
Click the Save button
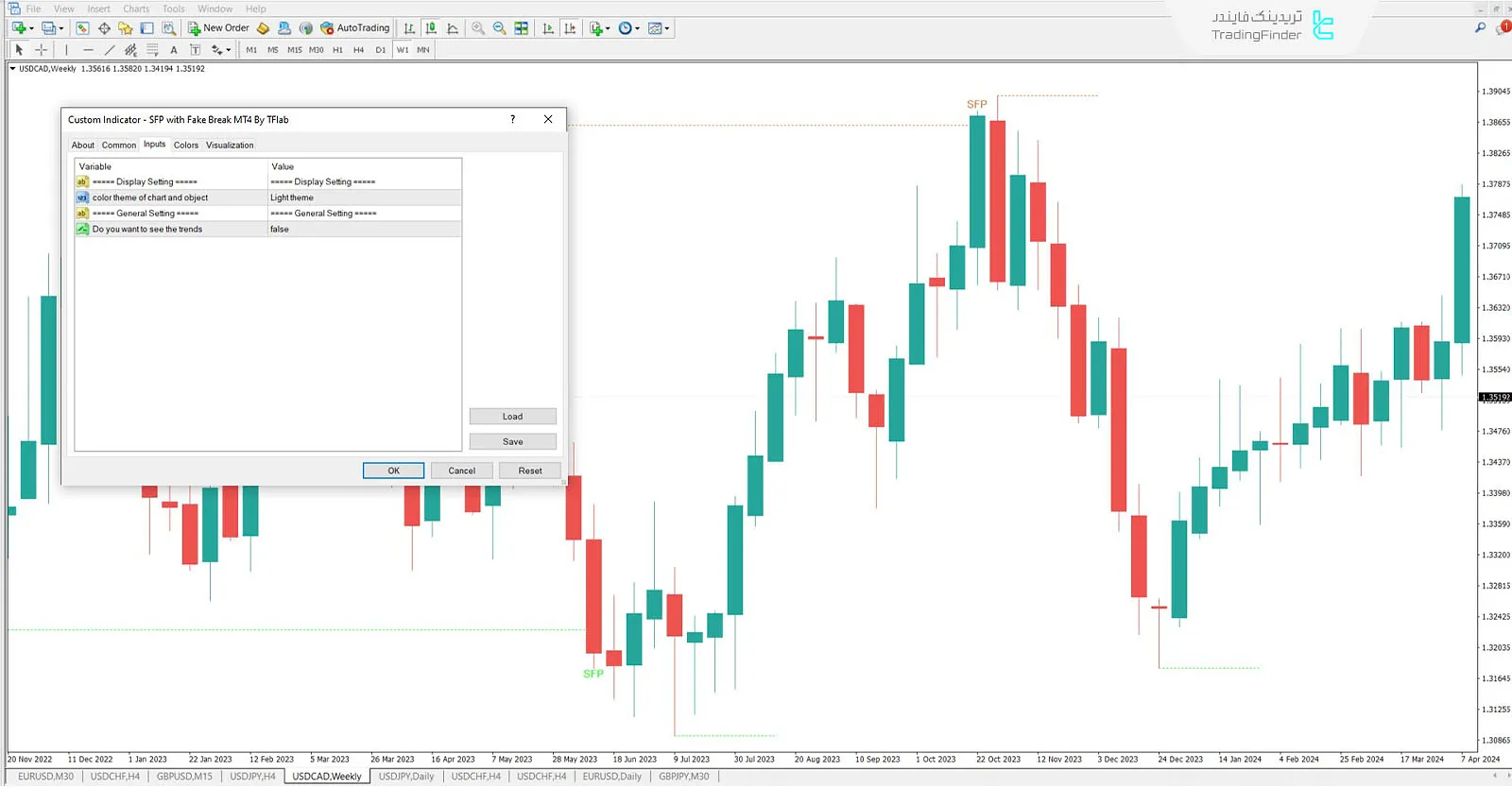pyautogui.click(x=513, y=442)
